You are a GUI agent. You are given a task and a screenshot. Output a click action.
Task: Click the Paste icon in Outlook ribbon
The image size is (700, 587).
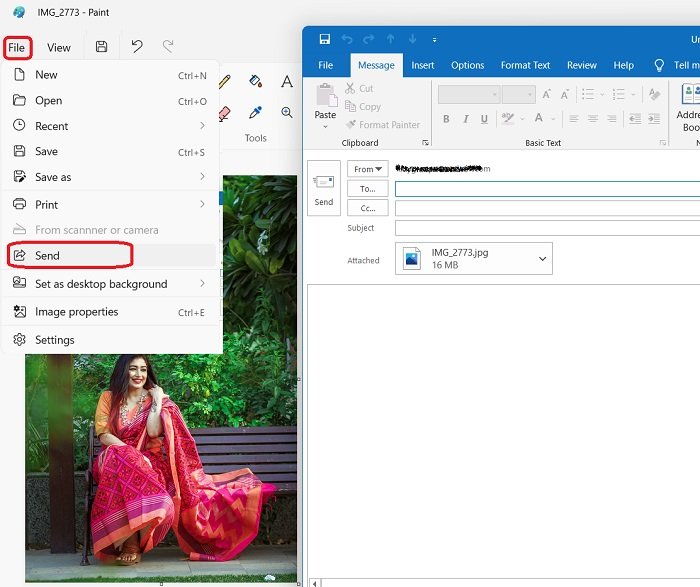(325, 100)
